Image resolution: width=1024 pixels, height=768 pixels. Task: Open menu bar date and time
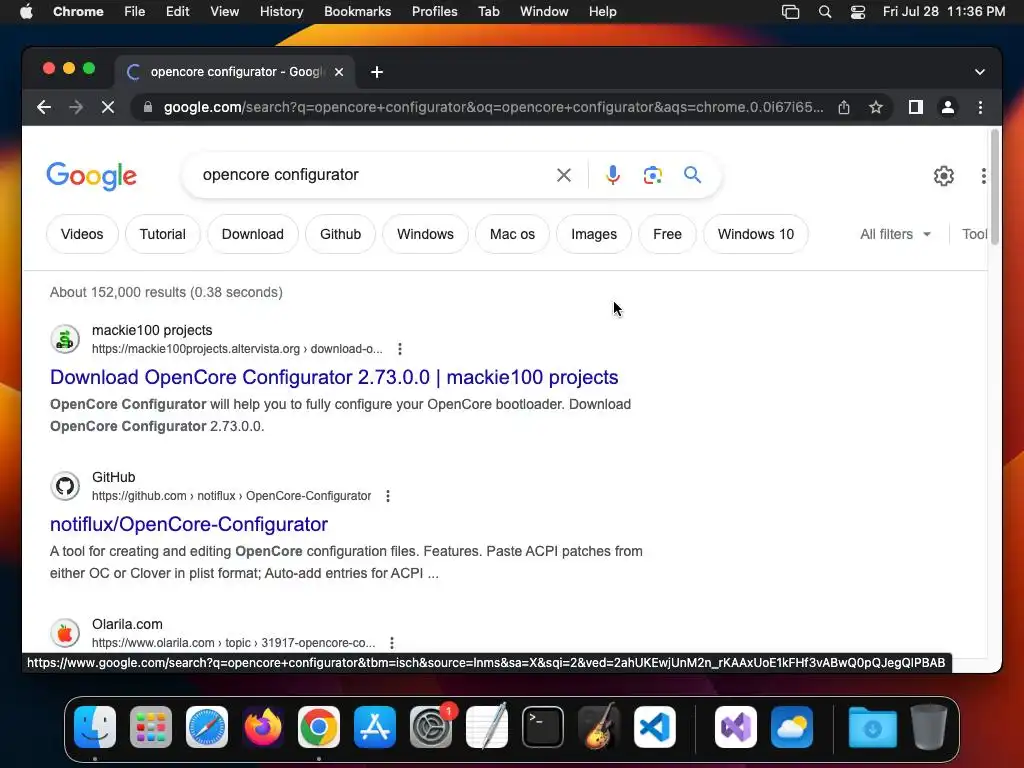[x=944, y=12]
